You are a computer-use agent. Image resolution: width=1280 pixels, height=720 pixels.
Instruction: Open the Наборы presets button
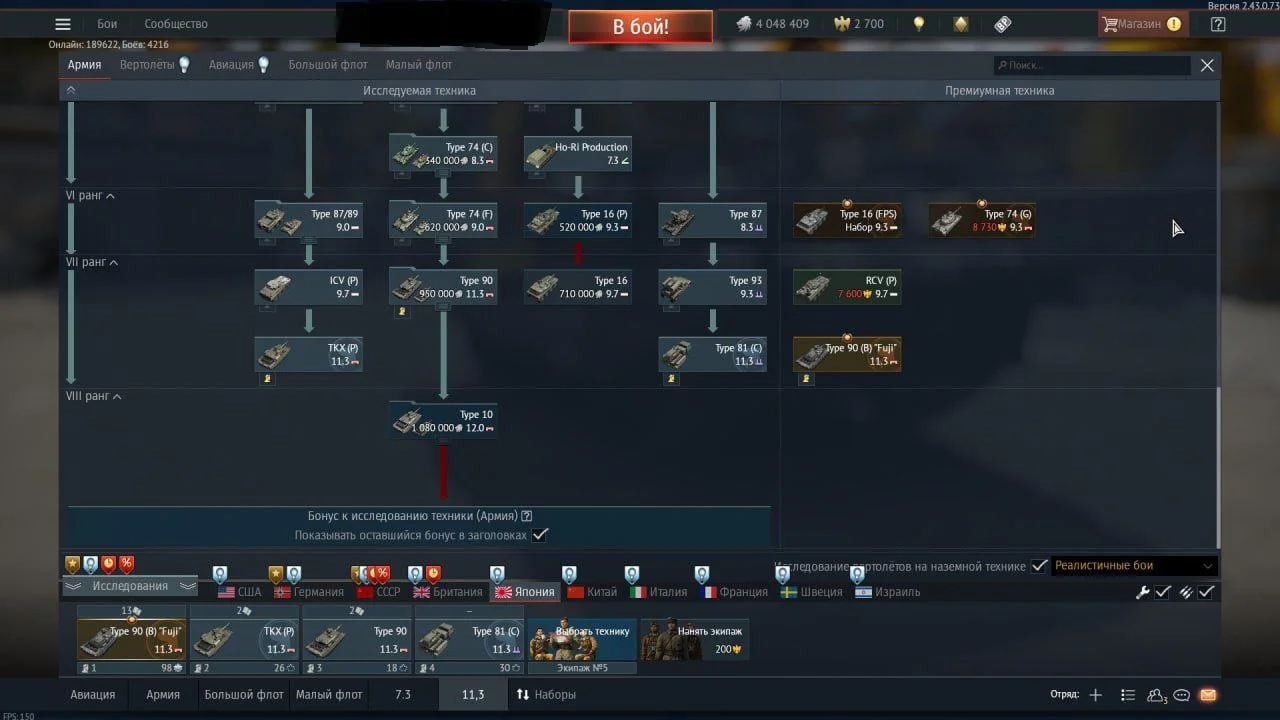[546, 695]
